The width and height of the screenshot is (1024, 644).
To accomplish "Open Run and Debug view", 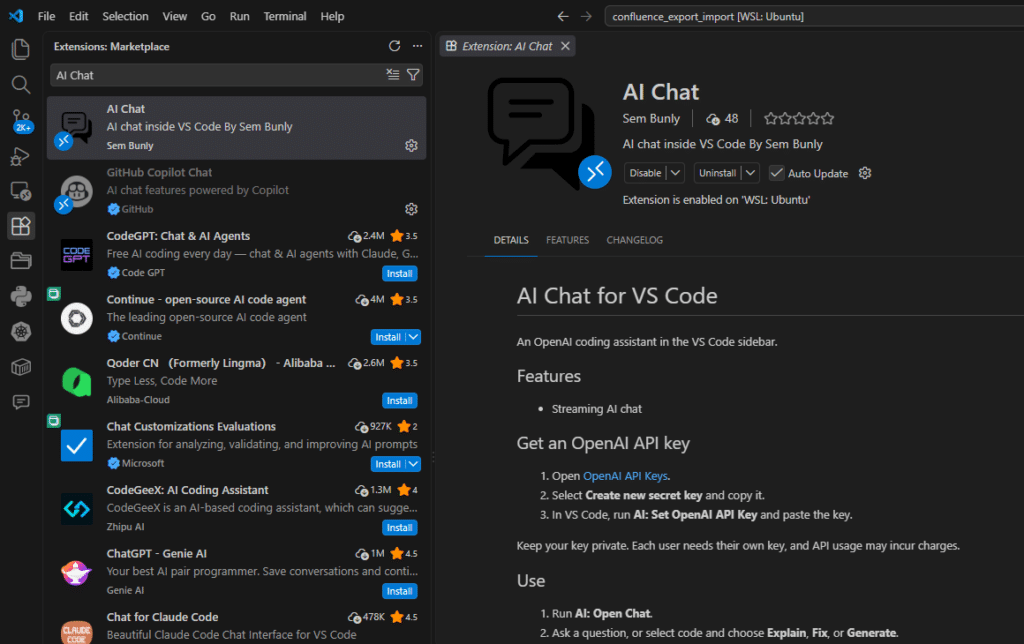I will pyautogui.click(x=21, y=155).
